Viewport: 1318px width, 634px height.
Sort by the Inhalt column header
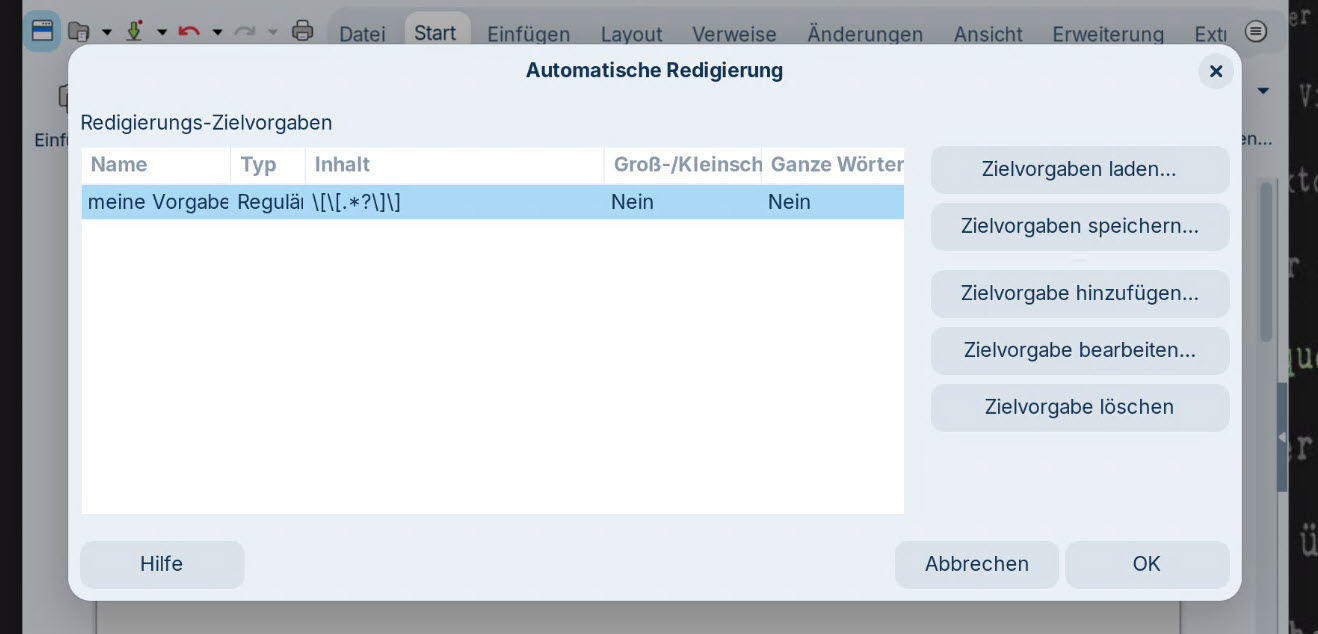click(x=453, y=165)
